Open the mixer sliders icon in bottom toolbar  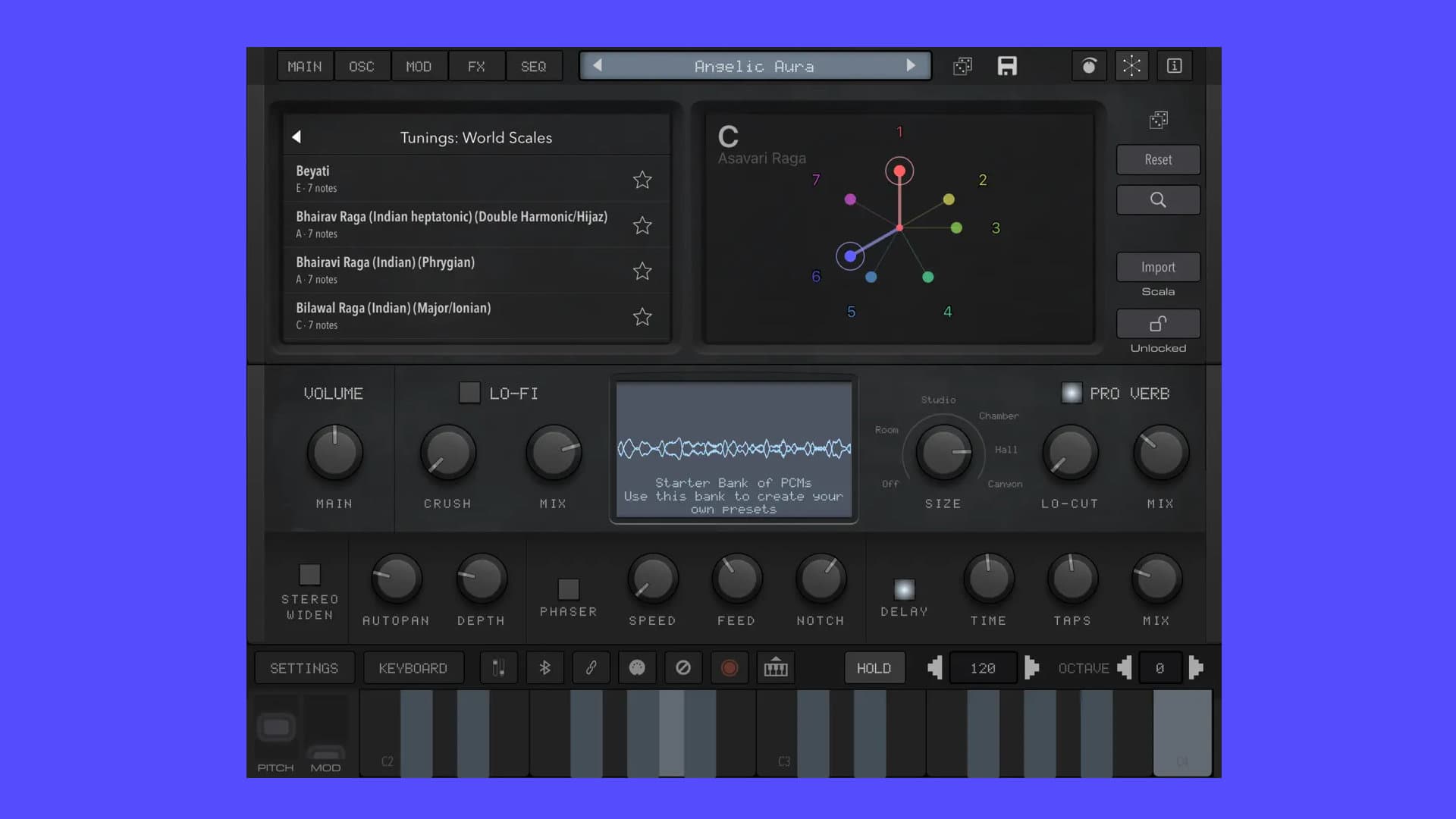coord(498,668)
